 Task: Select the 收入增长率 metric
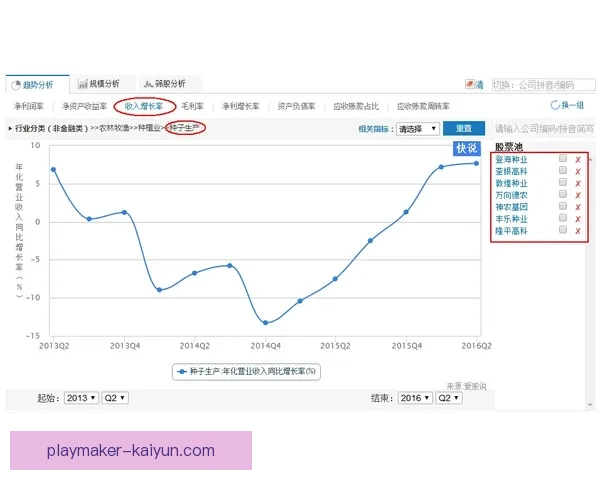click(x=144, y=106)
